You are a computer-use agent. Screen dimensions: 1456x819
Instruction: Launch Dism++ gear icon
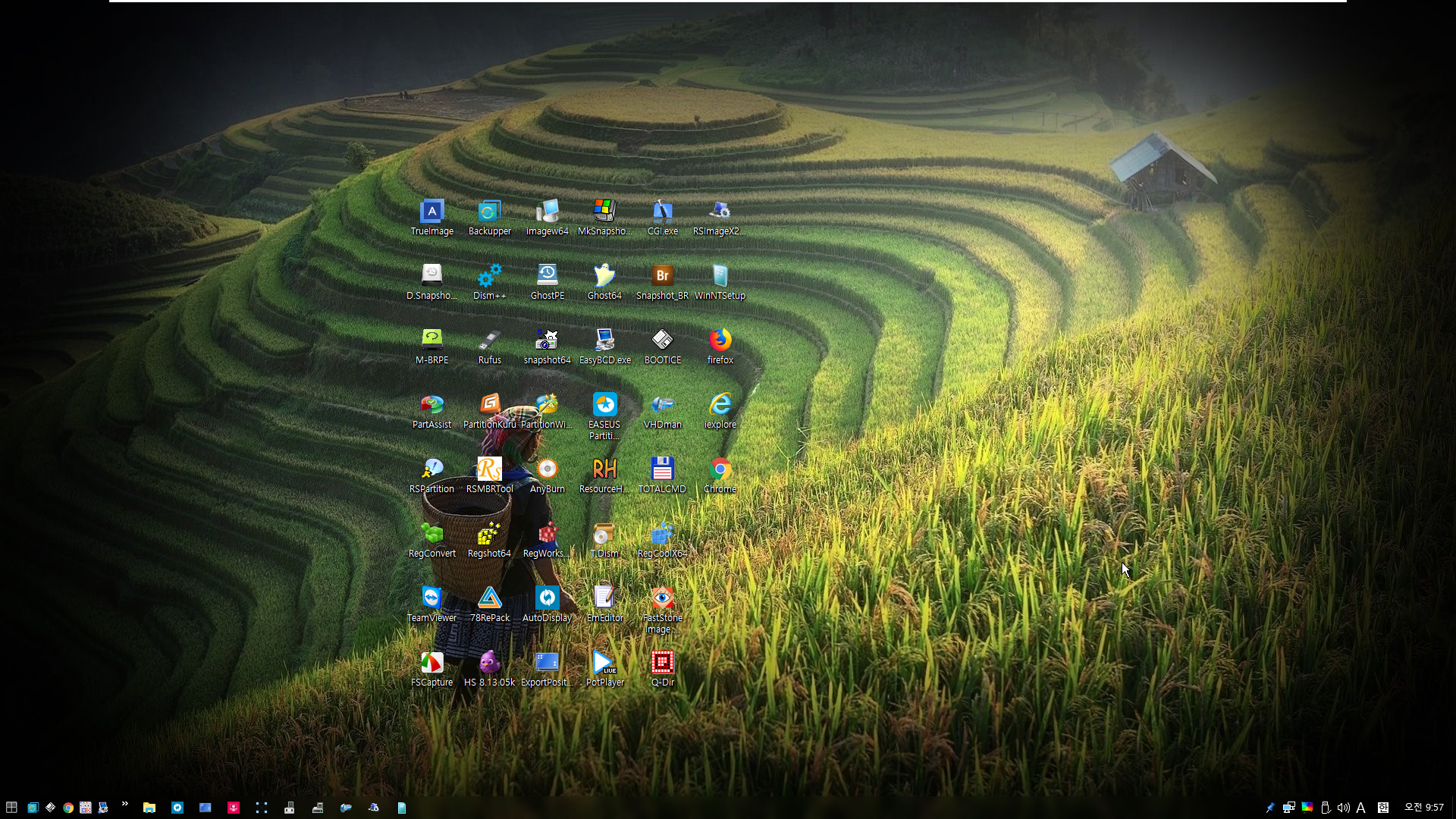489,282
